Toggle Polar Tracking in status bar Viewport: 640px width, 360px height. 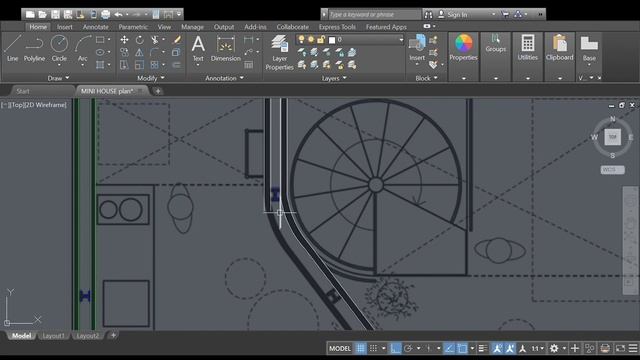pos(408,348)
